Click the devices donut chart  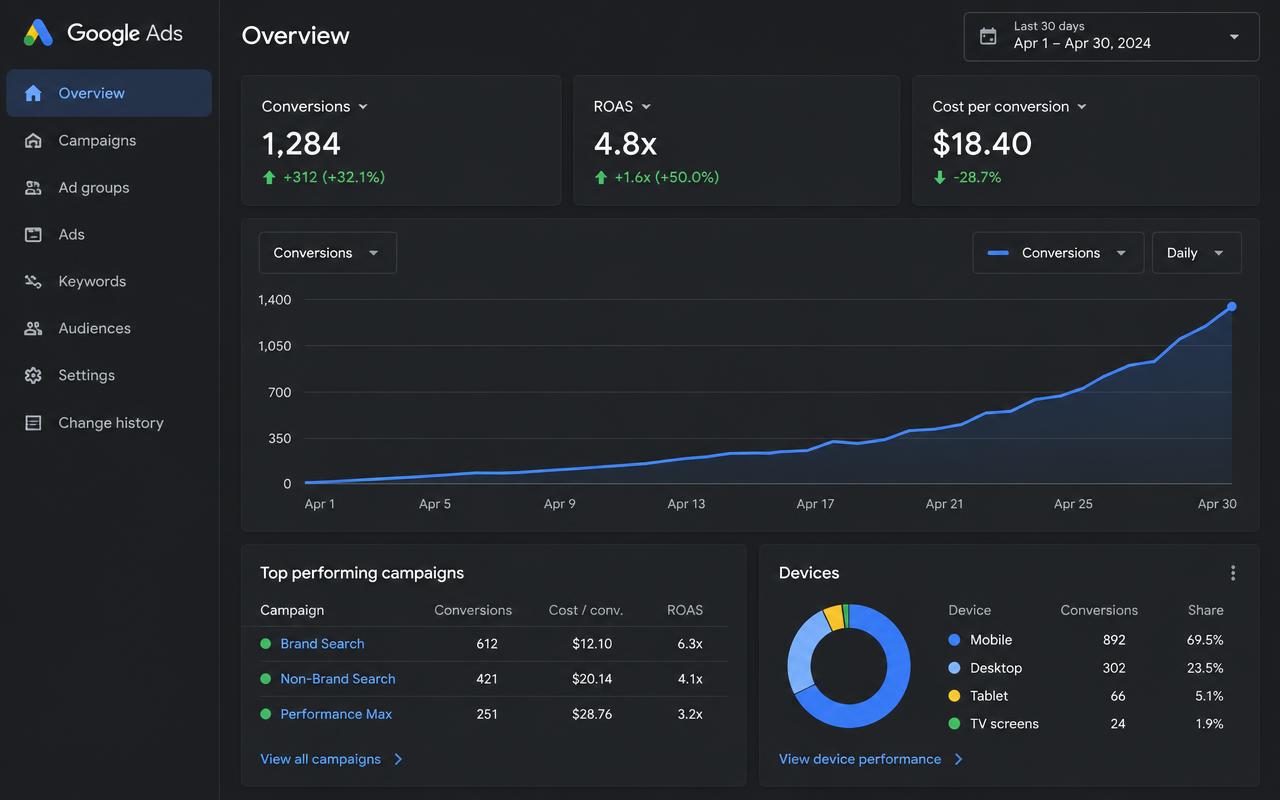point(849,666)
